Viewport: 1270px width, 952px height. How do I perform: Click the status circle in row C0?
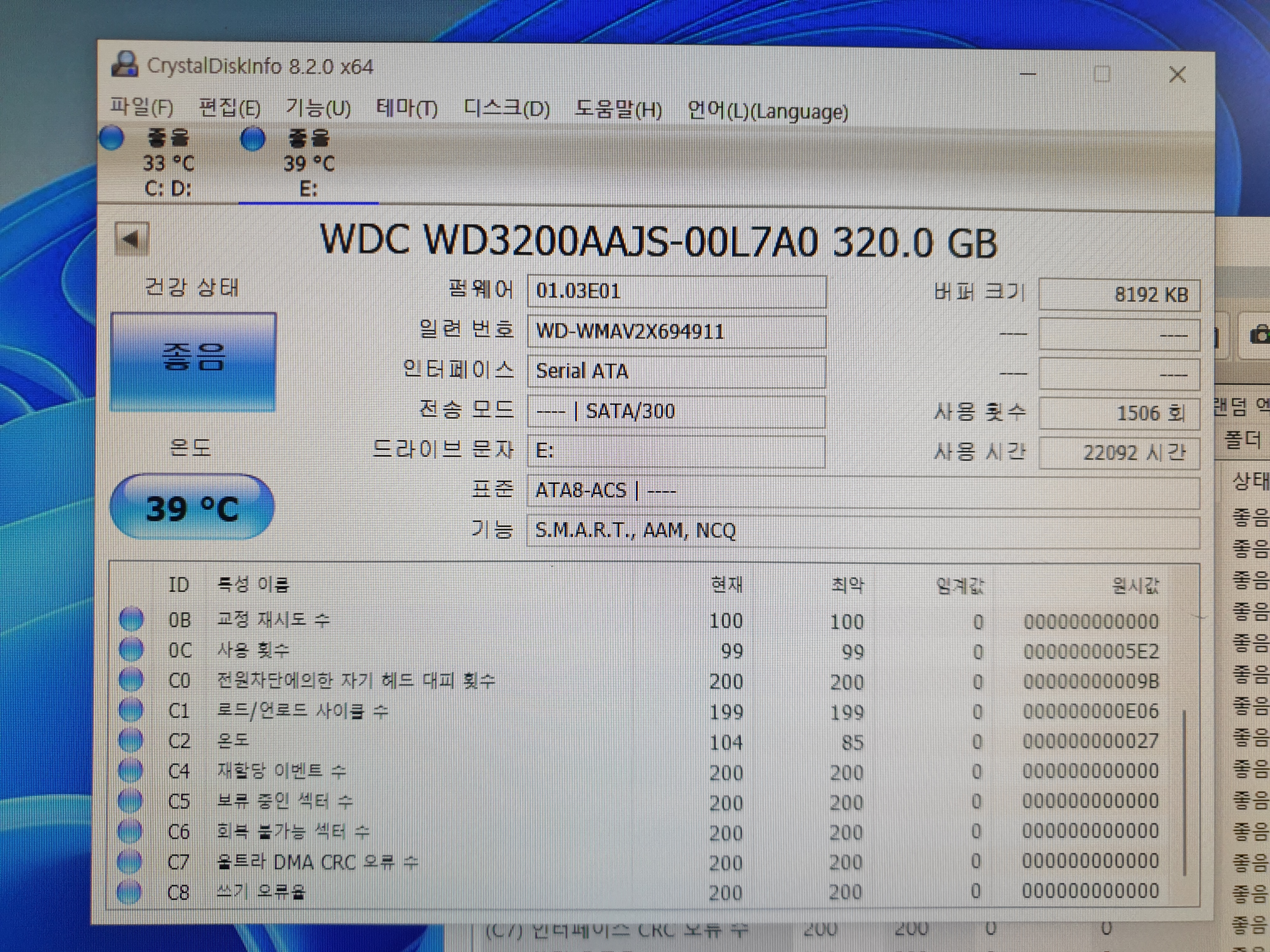tap(130, 680)
